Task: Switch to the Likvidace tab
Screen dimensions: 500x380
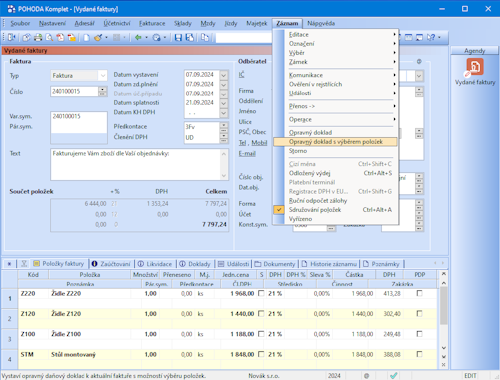Action: click(155, 264)
